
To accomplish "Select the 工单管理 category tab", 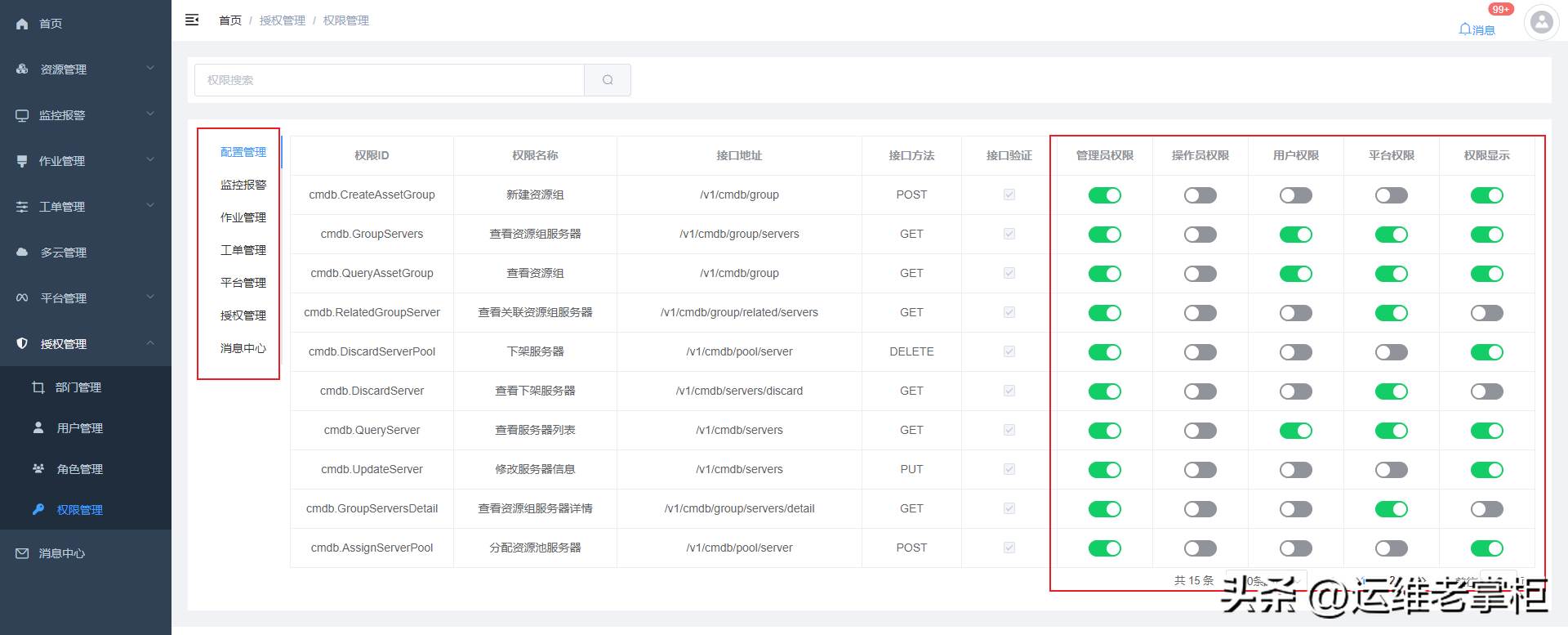I will click(x=243, y=250).
